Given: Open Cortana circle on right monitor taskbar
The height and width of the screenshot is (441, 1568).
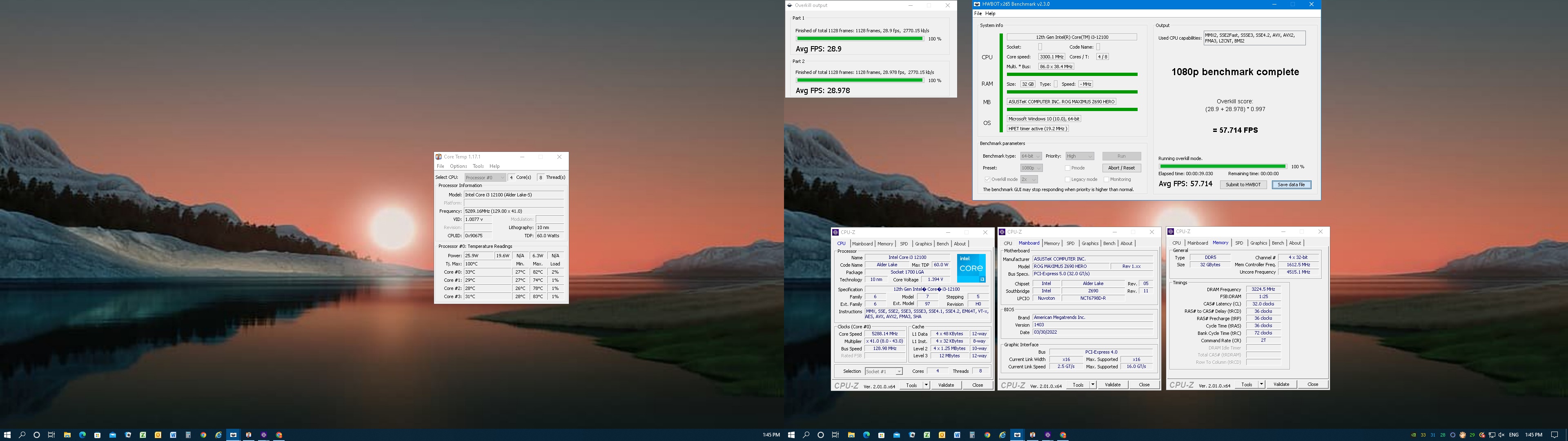Looking at the screenshot, I should (820, 435).
